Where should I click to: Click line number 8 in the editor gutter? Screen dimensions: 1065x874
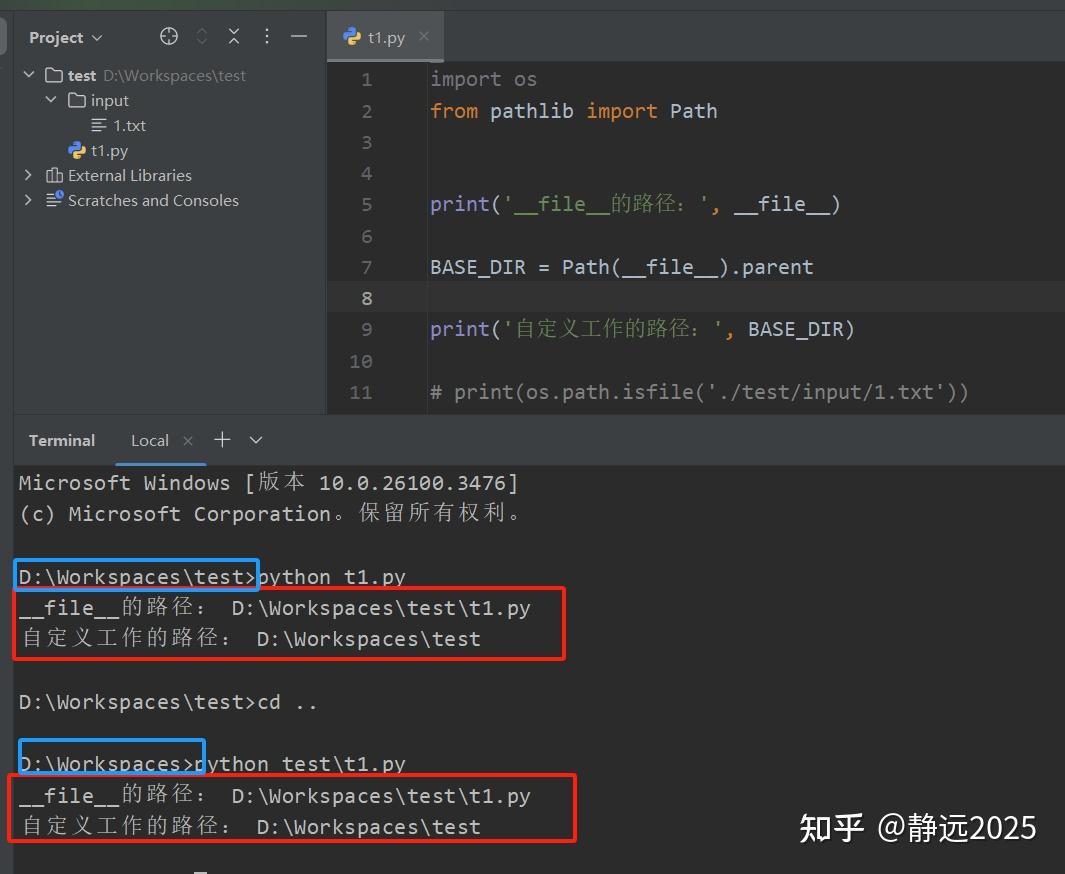366,297
